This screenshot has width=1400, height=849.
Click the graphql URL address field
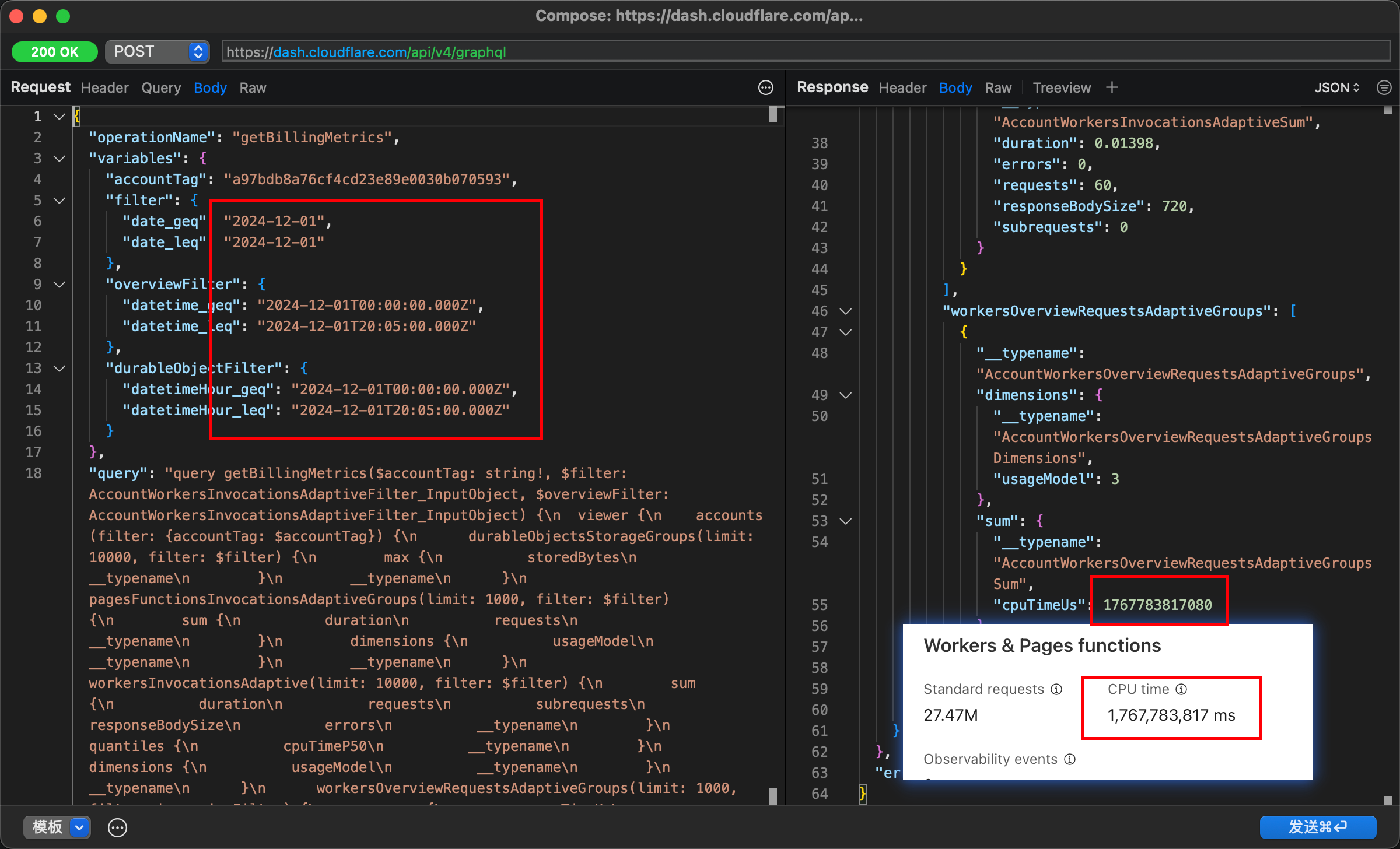point(805,51)
